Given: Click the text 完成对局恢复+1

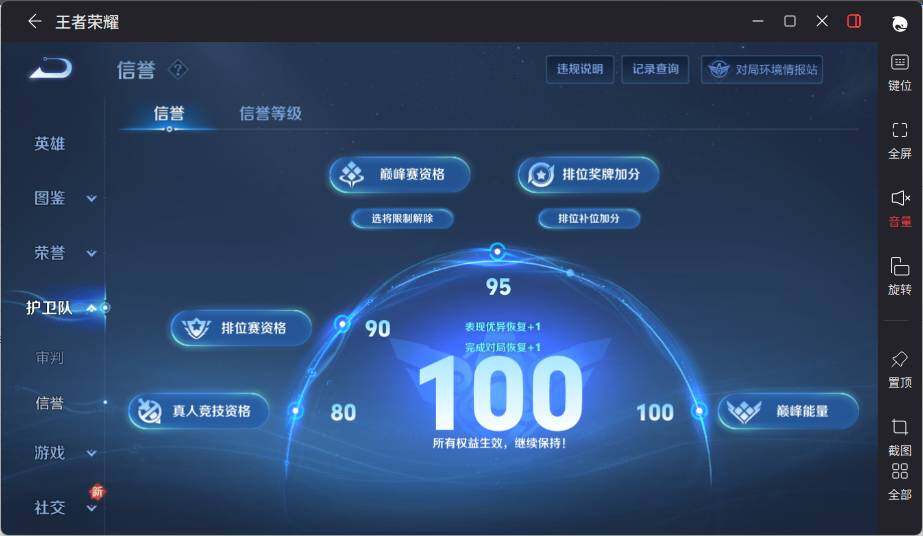Looking at the screenshot, I should click(x=503, y=347).
